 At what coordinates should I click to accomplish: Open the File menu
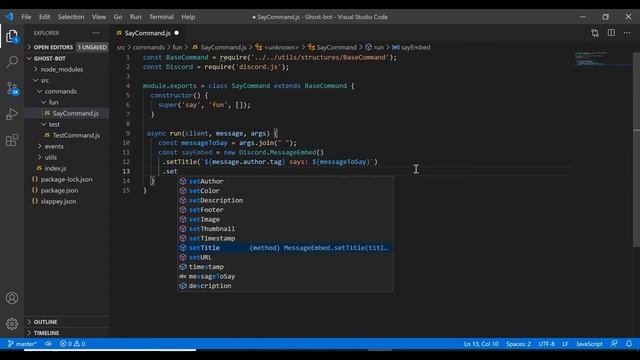point(26,17)
